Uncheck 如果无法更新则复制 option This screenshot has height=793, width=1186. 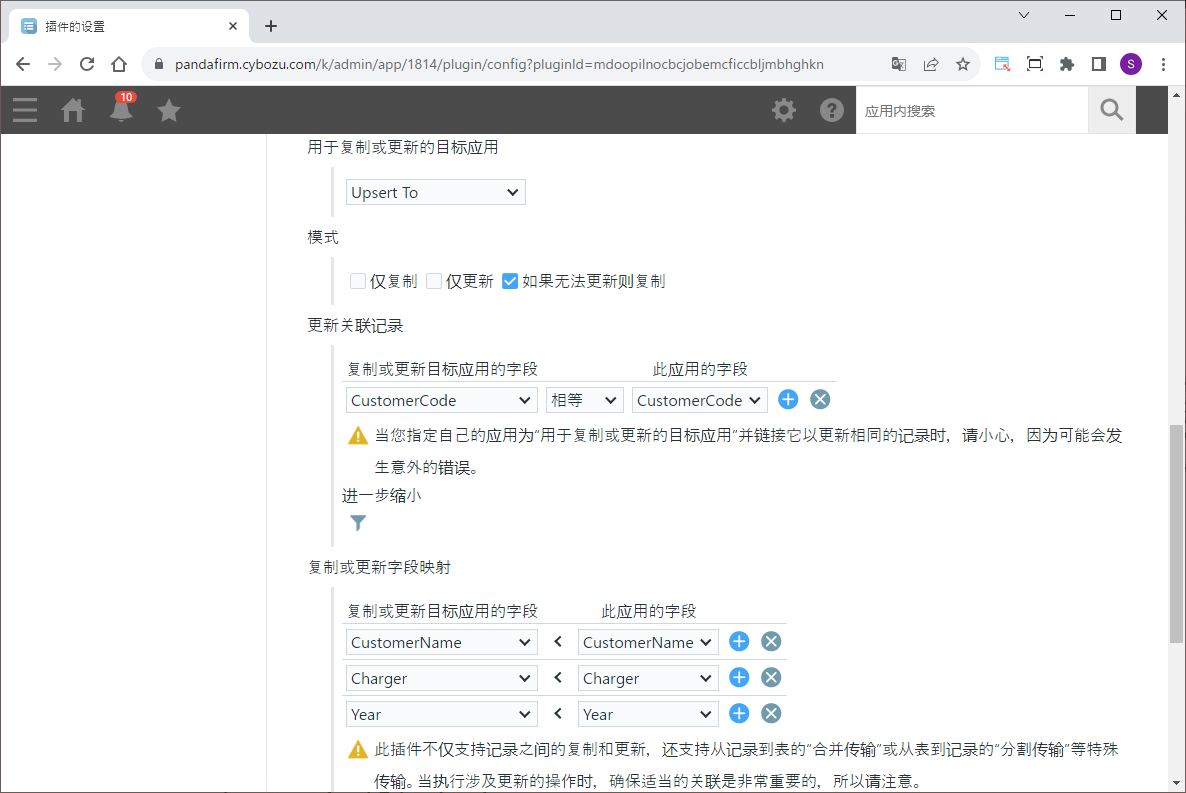(x=510, y=282)
